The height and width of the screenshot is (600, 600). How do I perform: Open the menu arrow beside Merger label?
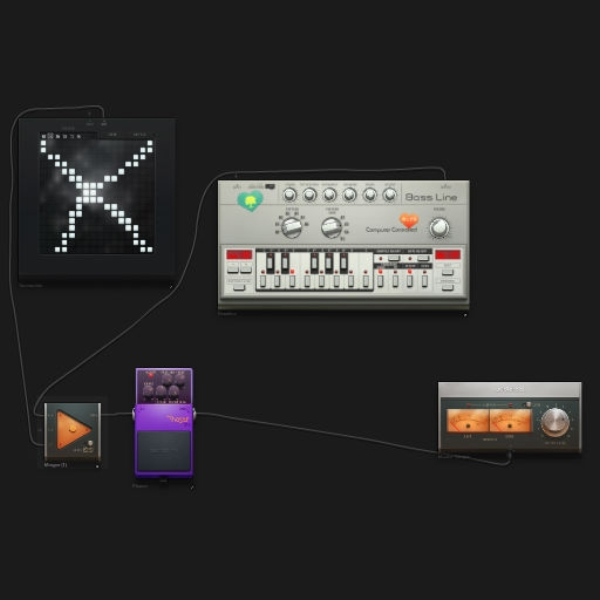point(97,466)
